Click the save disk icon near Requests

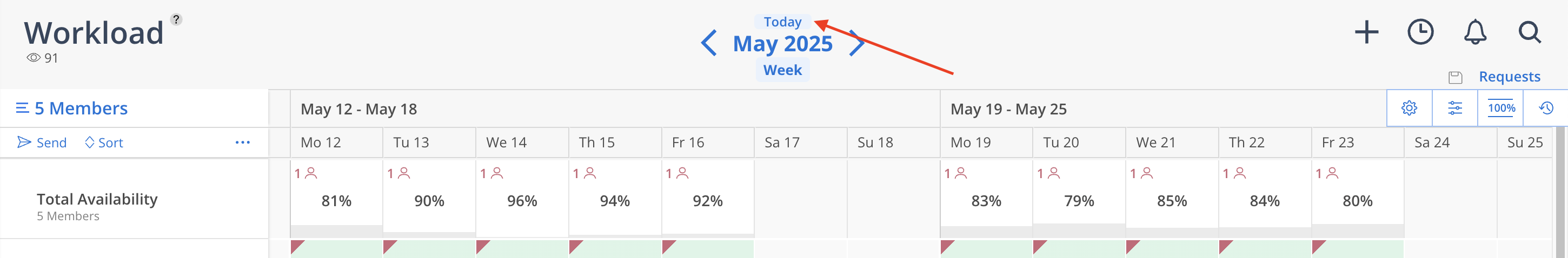tap(1456, 77)
